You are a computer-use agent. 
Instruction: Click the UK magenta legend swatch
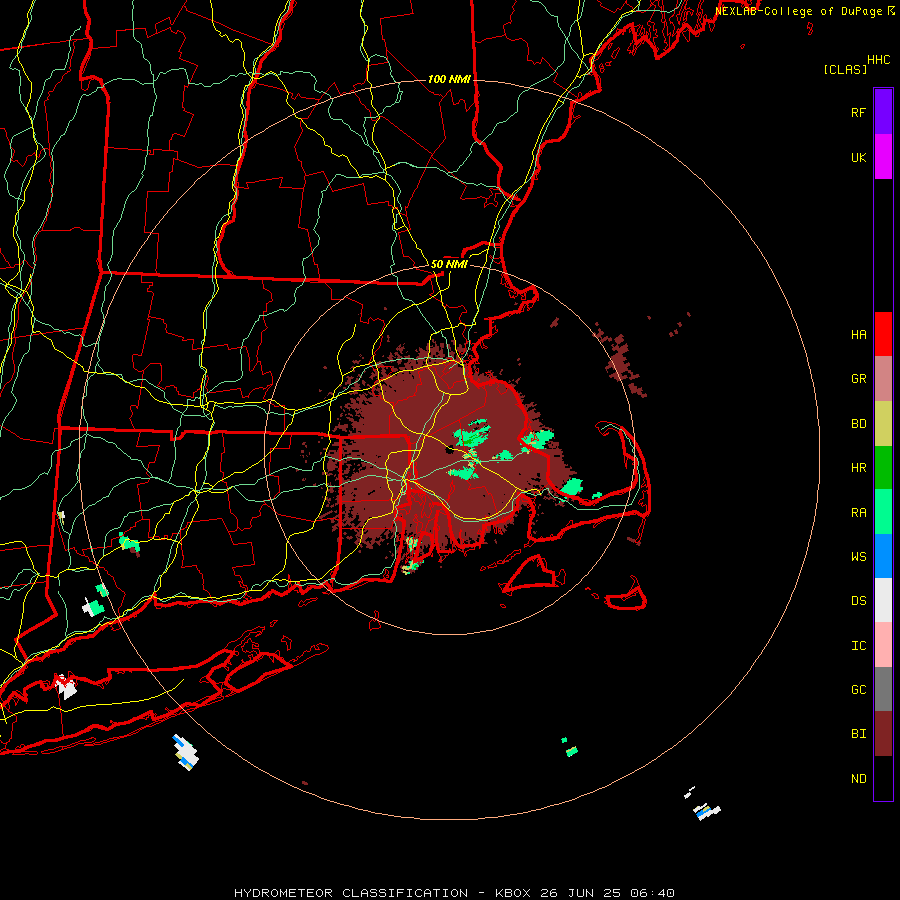(x=883, y=157)
